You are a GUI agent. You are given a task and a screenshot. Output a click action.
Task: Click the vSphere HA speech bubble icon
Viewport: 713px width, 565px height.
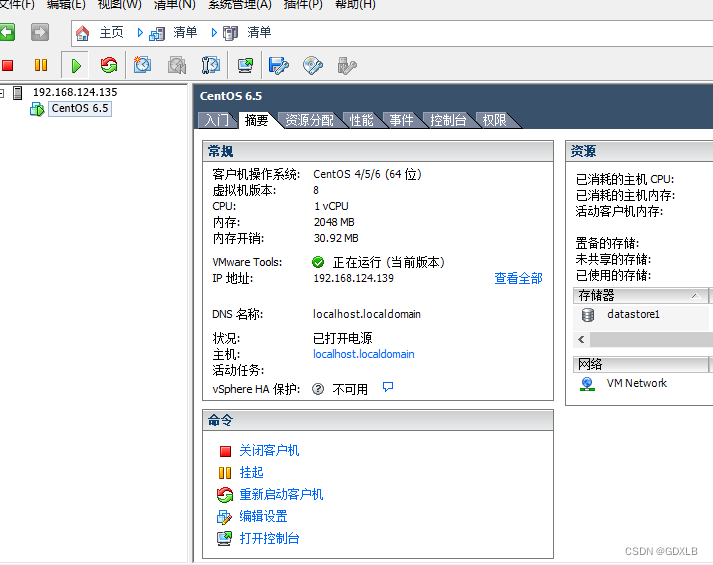(388, 387)
